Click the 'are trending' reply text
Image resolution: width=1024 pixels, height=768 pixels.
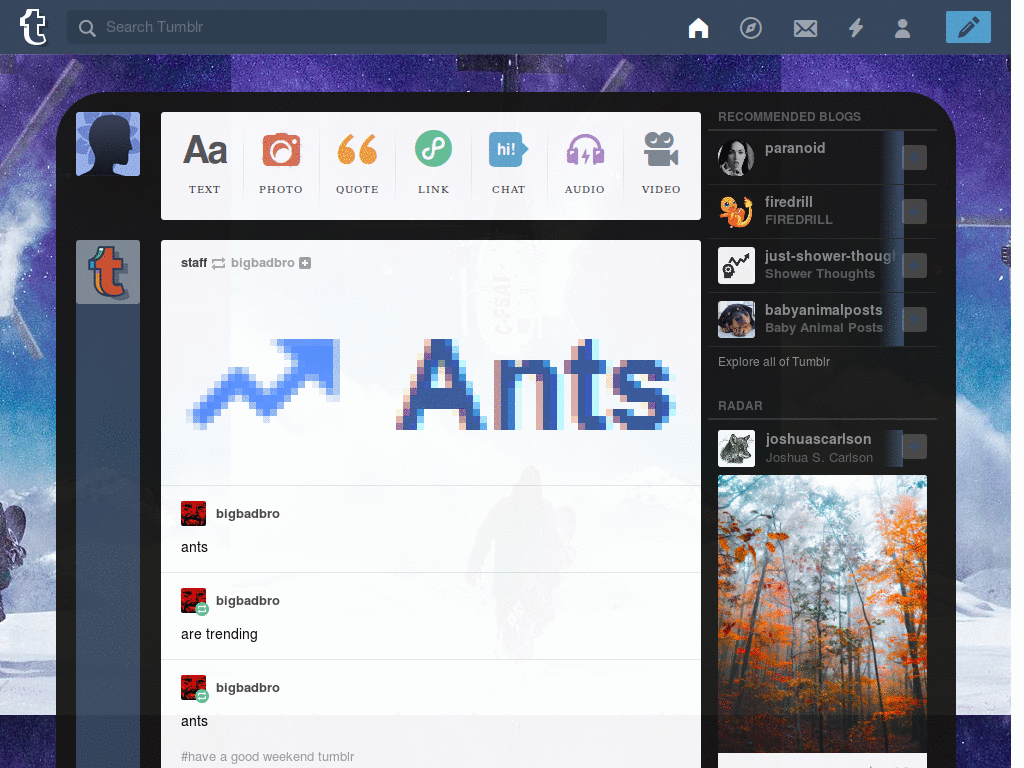tap(219, 634)
